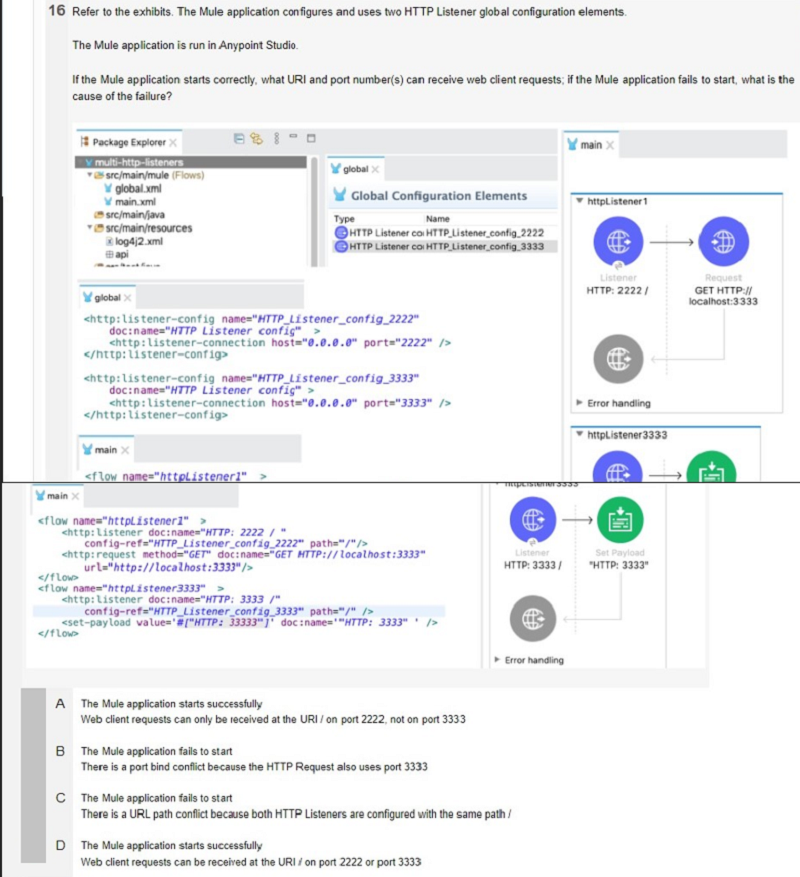This screenshot has height=877, width=800.
Task: Toggle Link with Editor in Package Explorer
Action: (x=256, y=138)
